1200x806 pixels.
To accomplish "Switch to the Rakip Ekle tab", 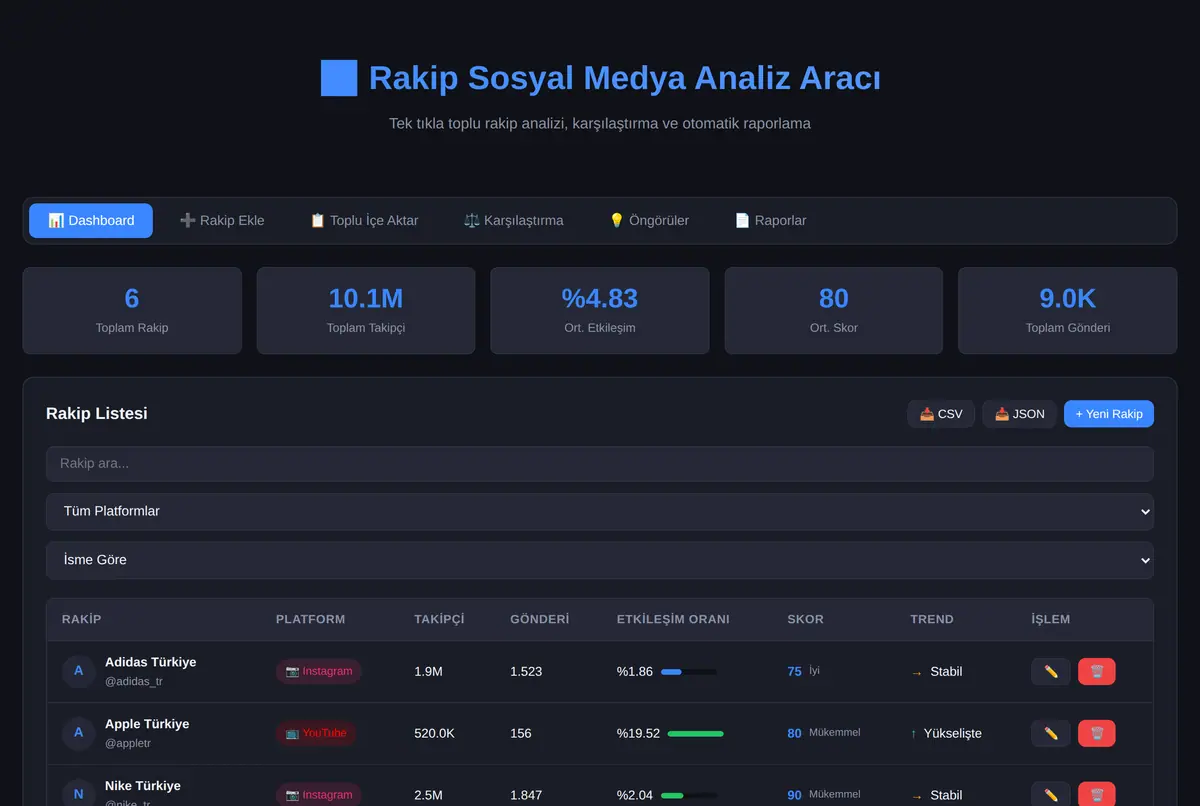I will pos(222,220).
